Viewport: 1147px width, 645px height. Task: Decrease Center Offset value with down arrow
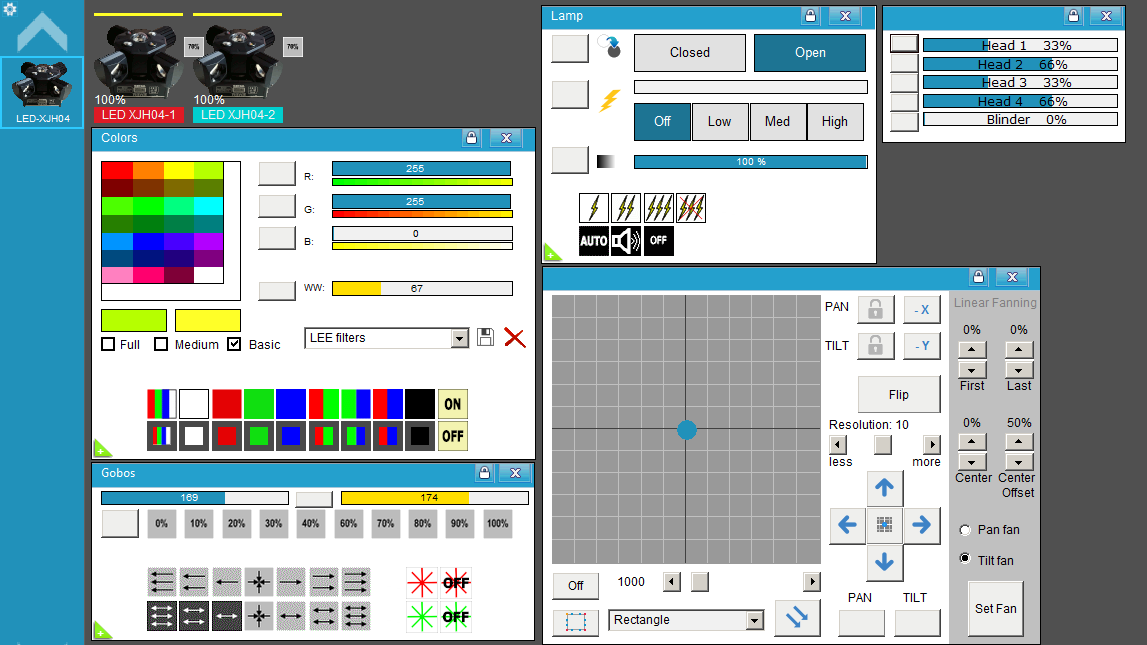(1019, 462)
